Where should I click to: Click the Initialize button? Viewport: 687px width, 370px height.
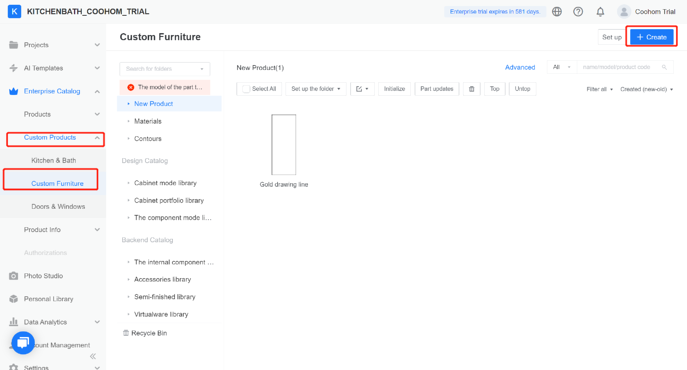(394, 89)
